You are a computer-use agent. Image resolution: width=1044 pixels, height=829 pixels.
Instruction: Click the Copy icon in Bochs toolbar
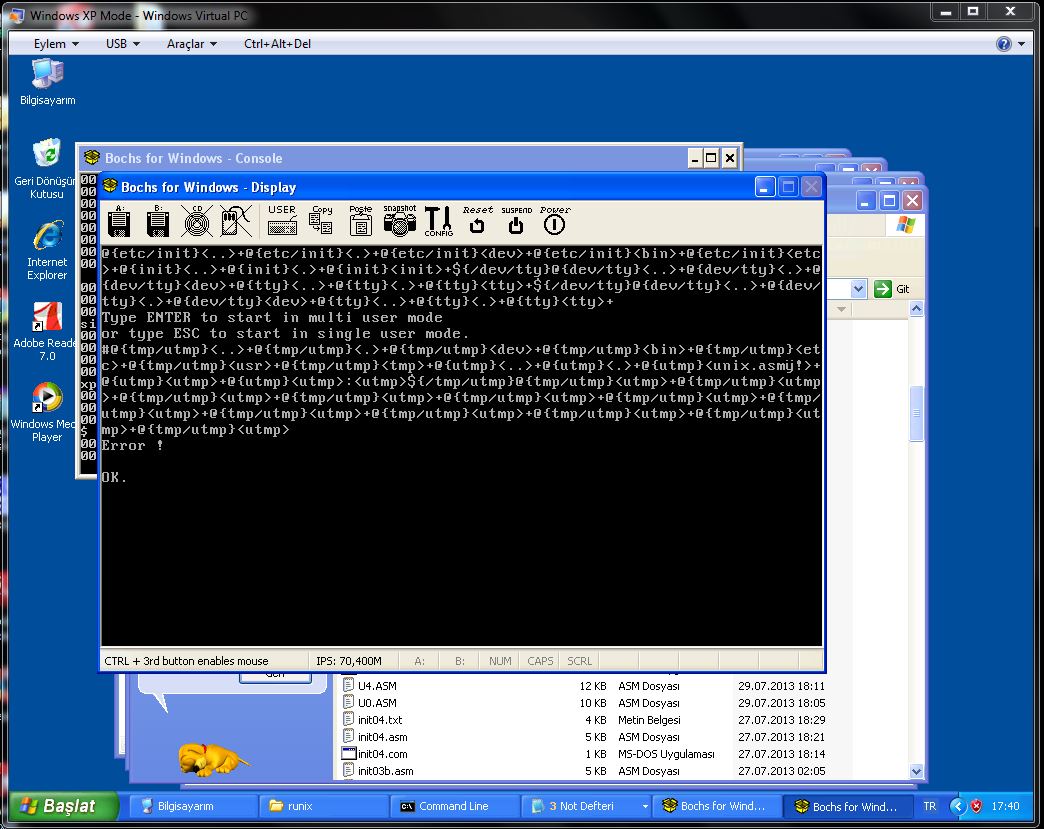(321, 220)
